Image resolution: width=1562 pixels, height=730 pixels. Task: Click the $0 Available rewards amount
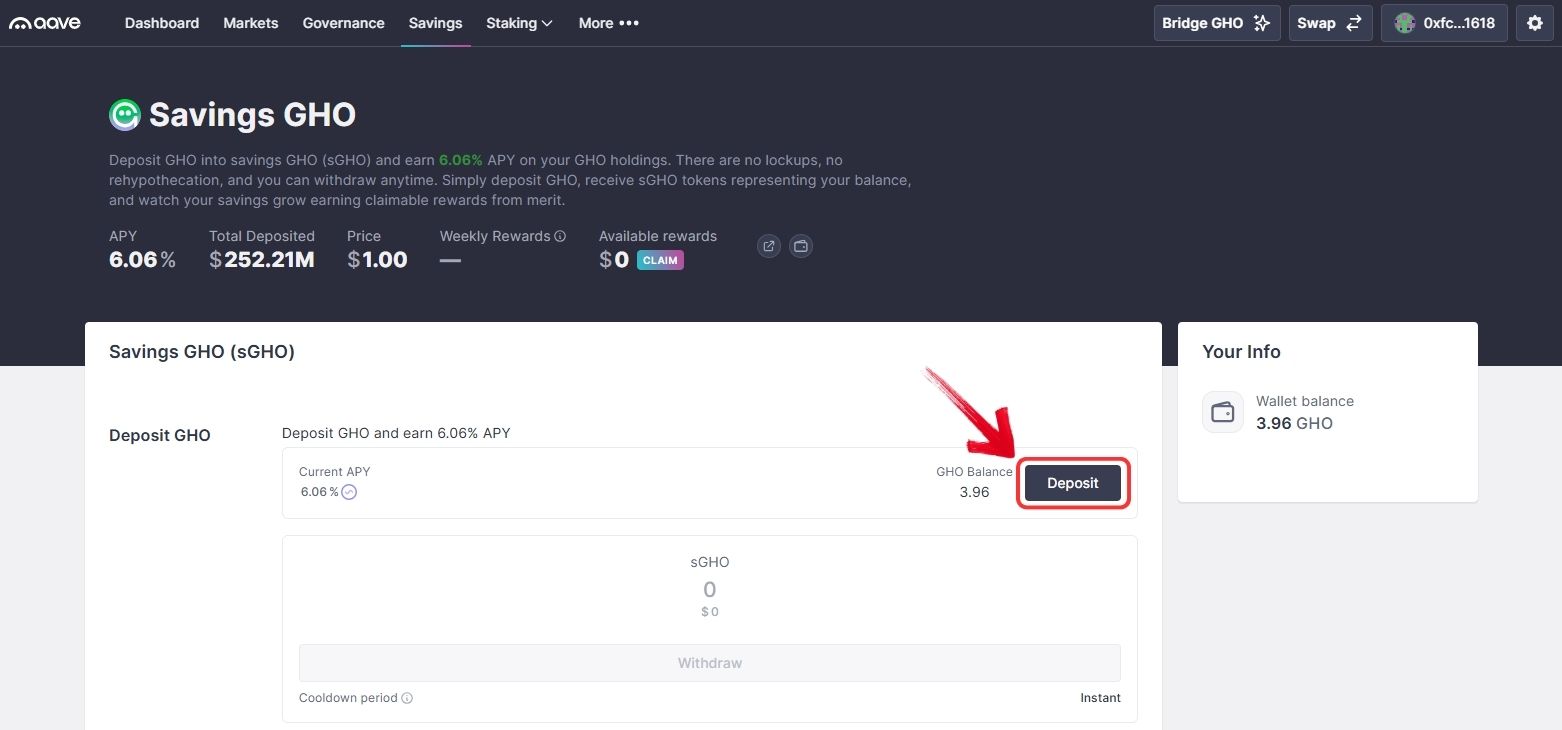point(614,260)
